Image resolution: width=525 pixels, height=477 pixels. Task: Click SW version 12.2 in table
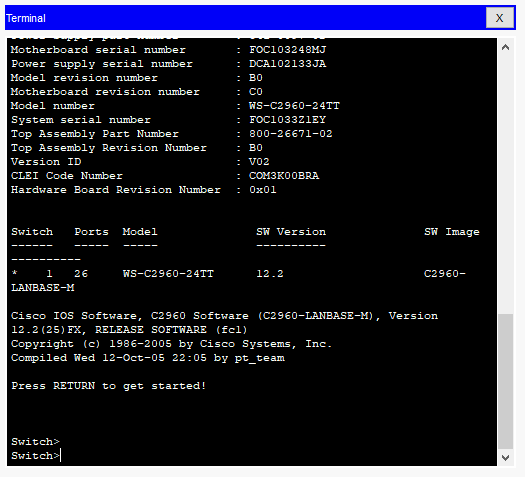pos(270,274)
